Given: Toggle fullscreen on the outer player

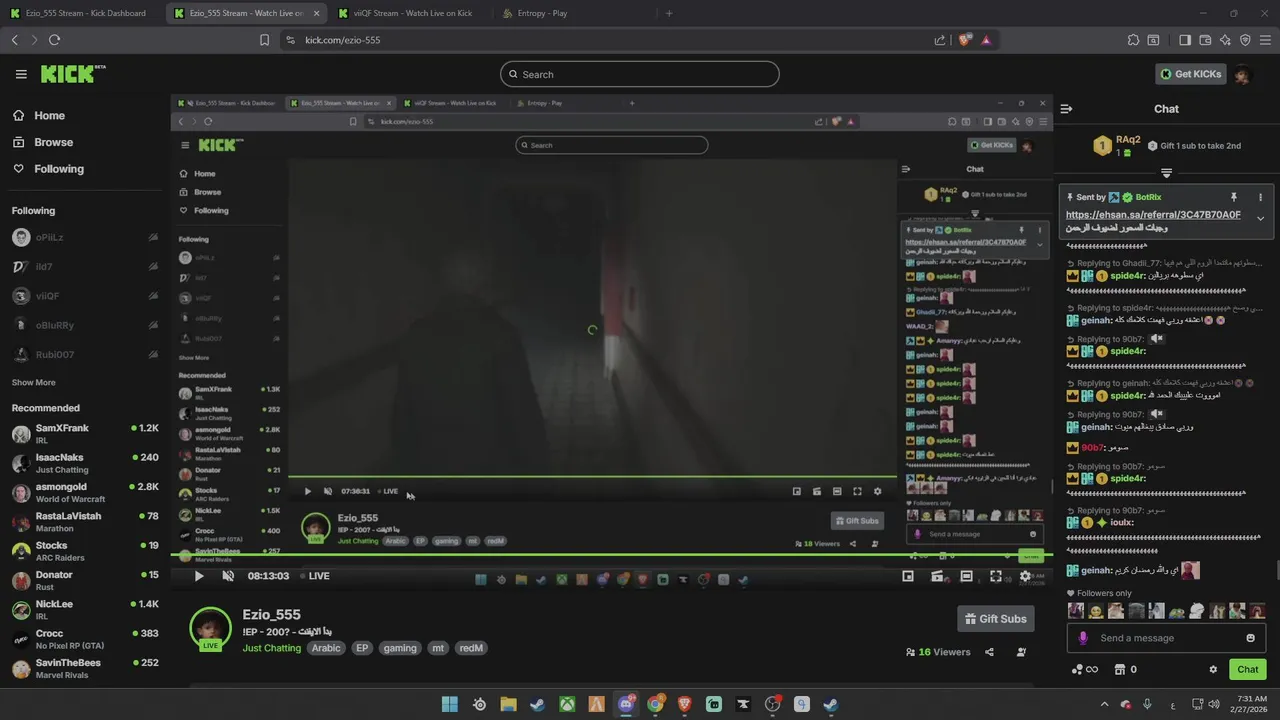Looking at the screenshot, I should tap(996, 576).
